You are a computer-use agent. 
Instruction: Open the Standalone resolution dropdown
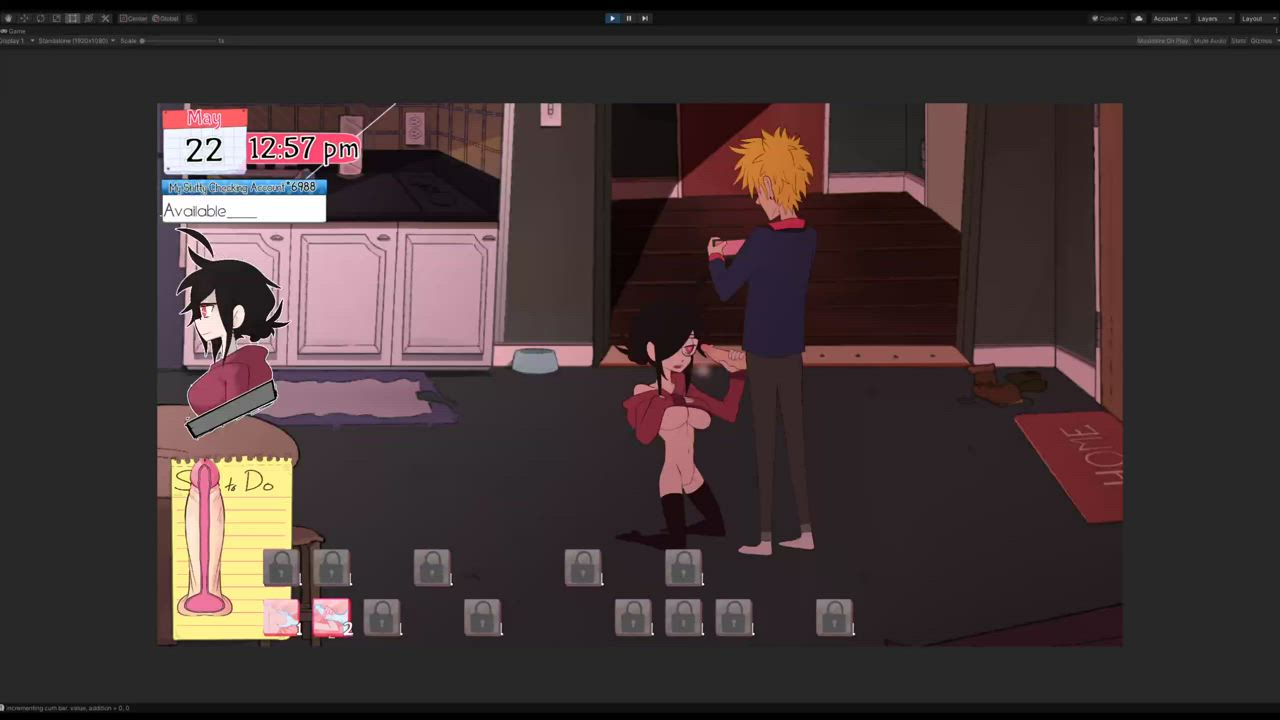[x=76, y=41]
